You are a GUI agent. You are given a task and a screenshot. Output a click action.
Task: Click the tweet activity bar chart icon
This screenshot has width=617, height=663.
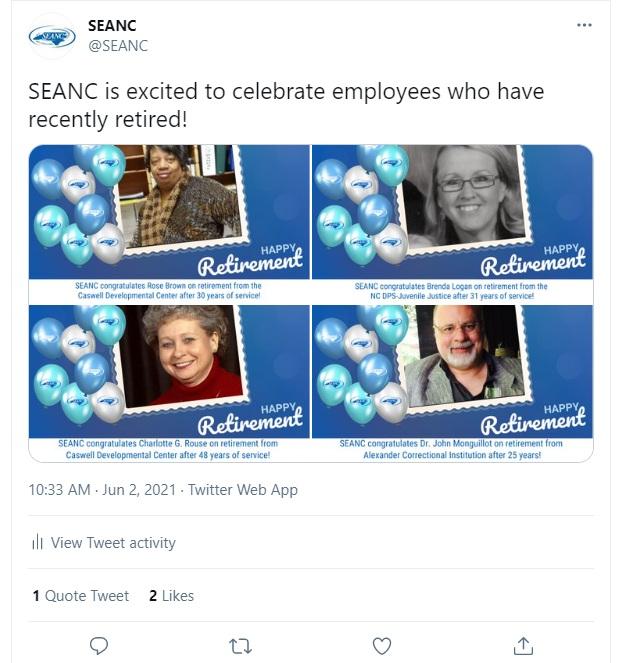[x=38, y=542]
